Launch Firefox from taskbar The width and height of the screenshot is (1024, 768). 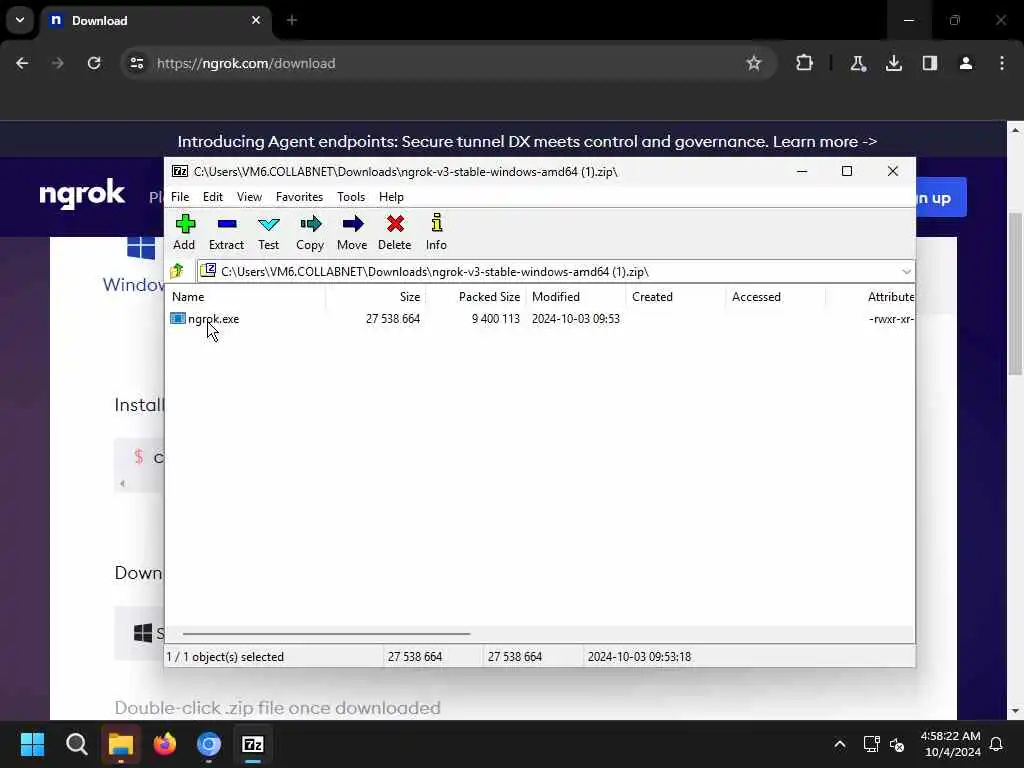165,744
